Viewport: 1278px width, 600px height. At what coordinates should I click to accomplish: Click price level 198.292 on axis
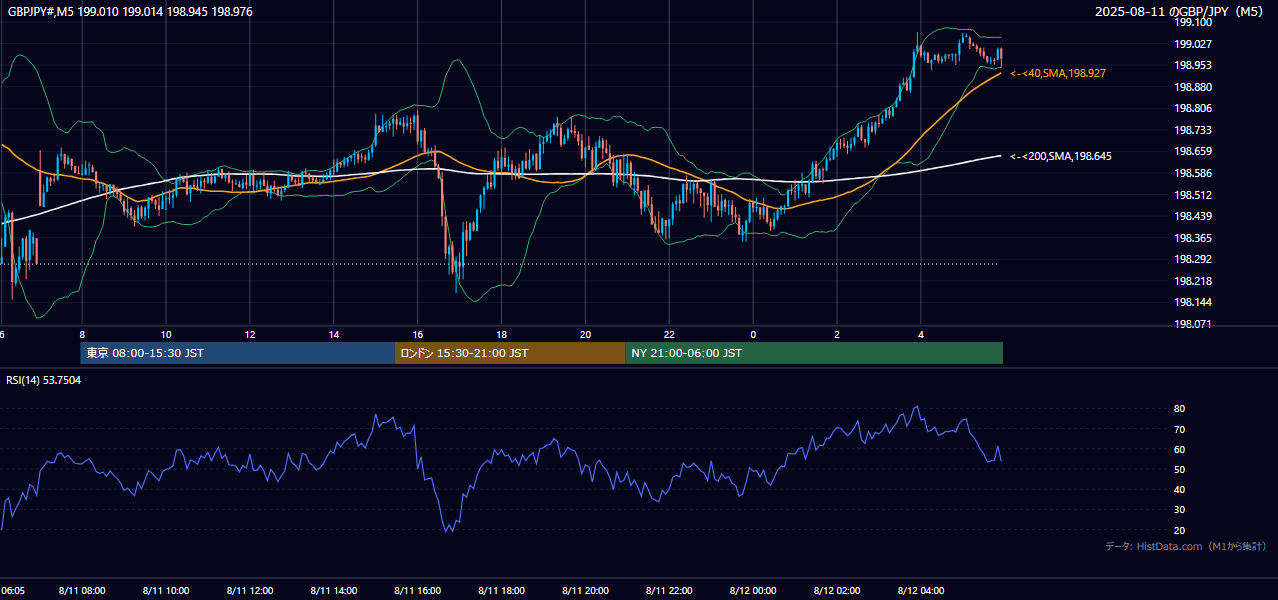[x=1193, y=259]
